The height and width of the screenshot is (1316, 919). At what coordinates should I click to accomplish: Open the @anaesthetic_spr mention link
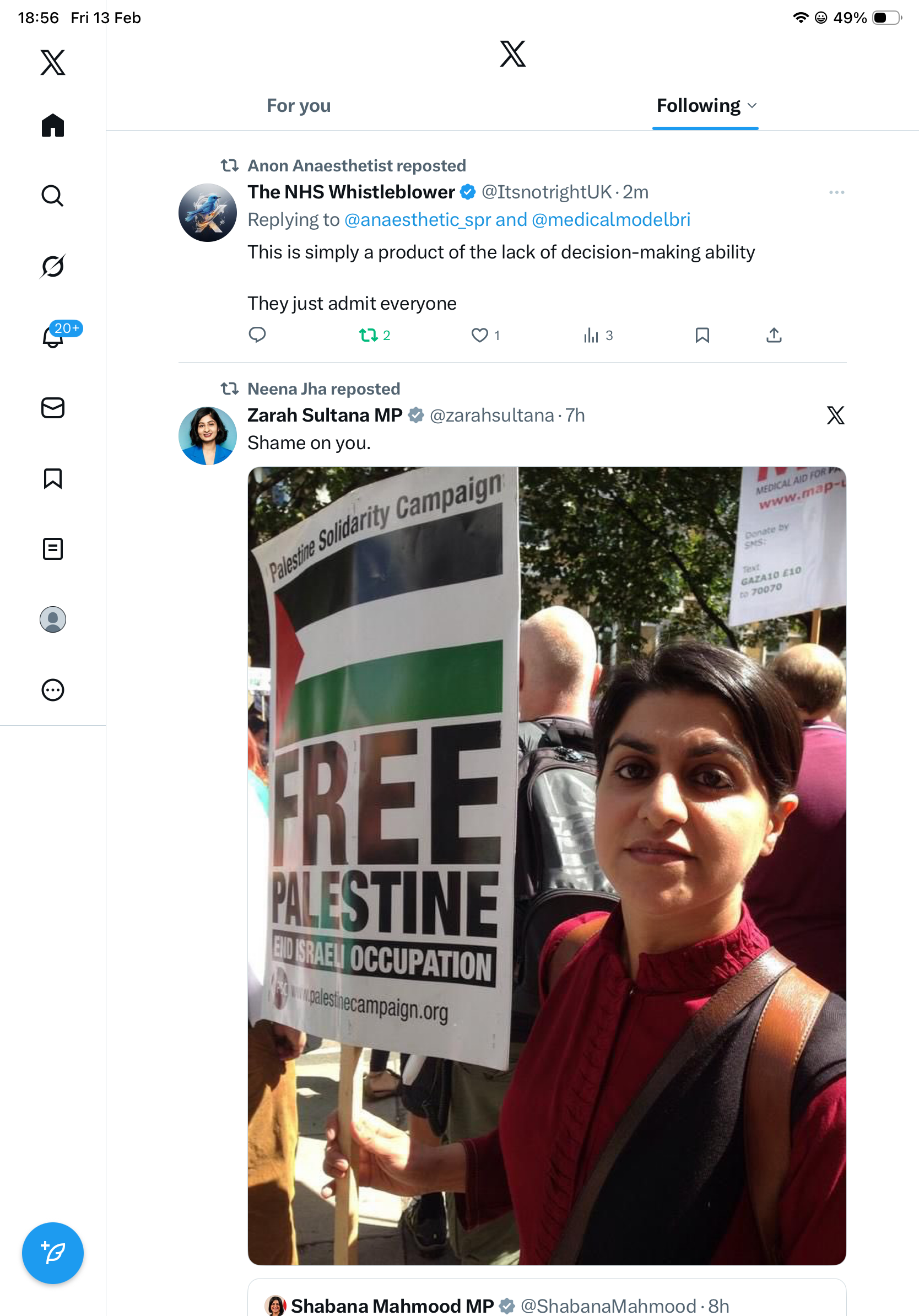(x=418, y=219)
